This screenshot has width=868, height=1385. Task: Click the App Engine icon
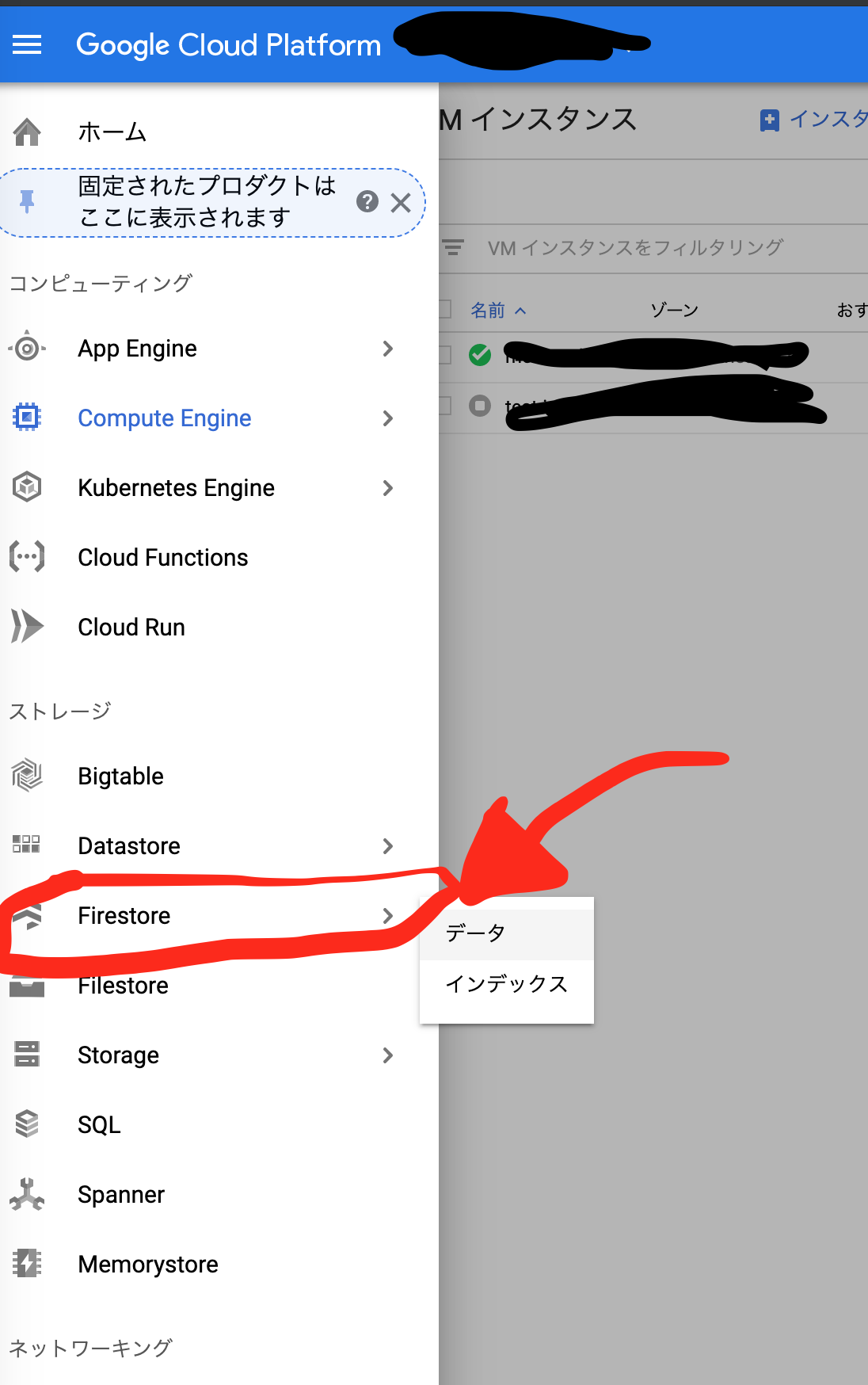(27, 348)
